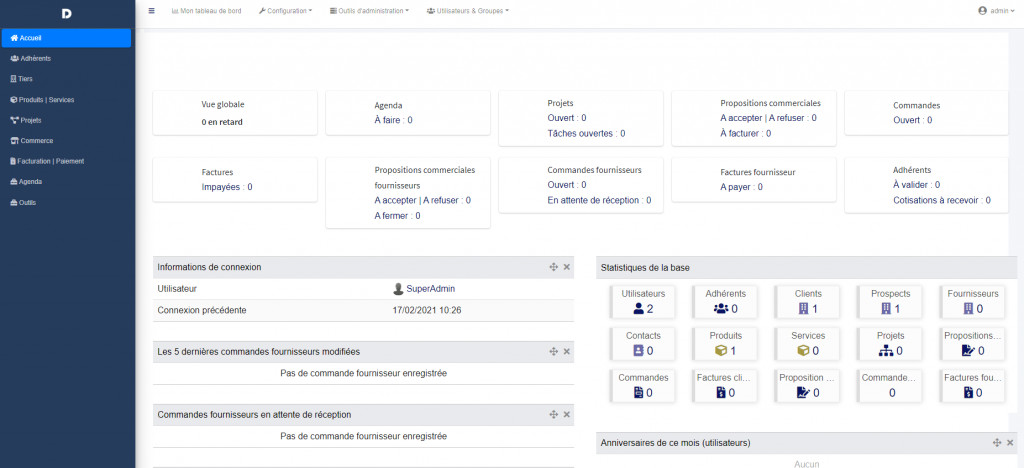This screenshot has height=468, width=1024.
Task: Click move handle of Statistiques de la base
Action: (x=996, y=267)
